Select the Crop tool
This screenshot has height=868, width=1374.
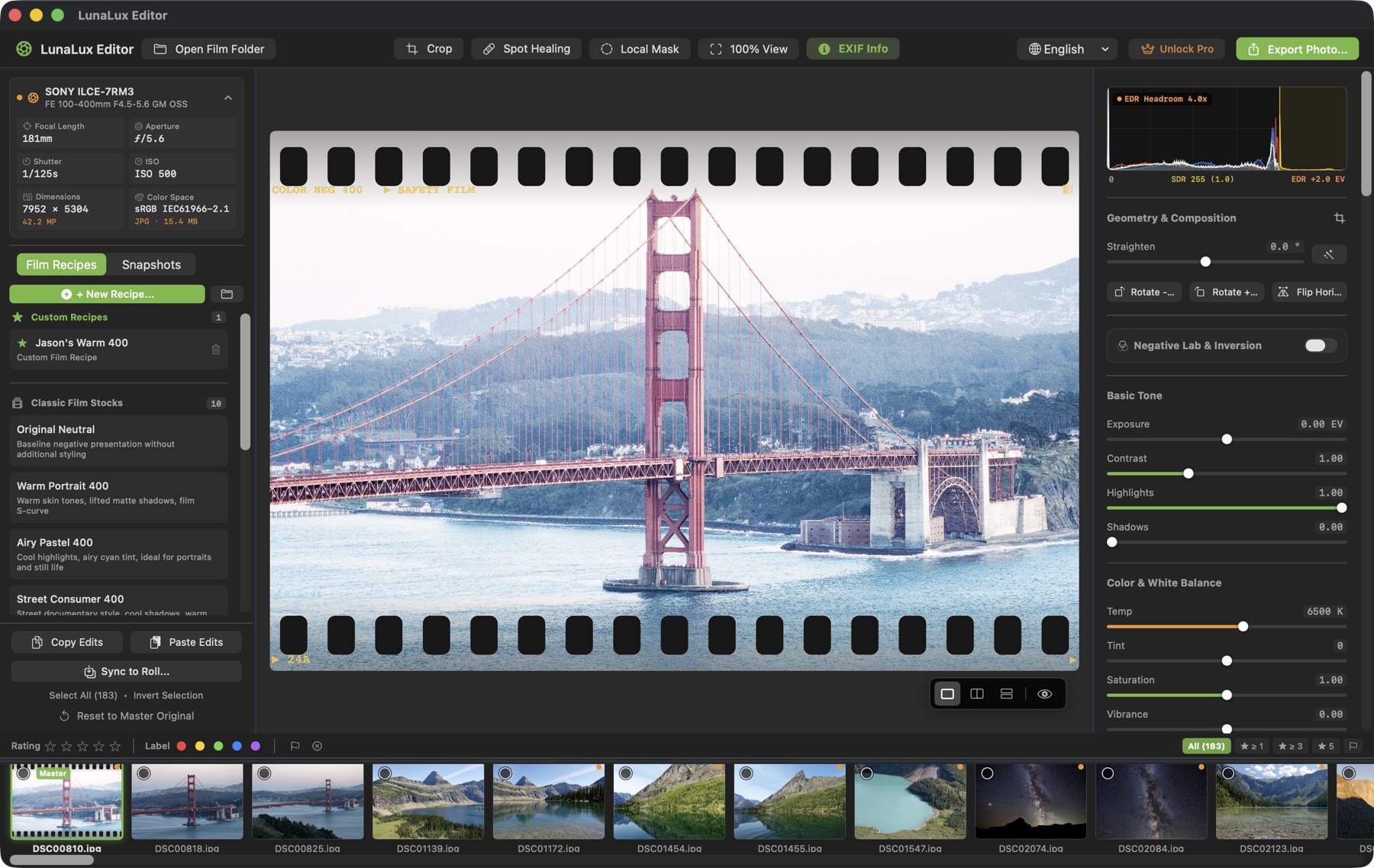[x=428, y=49]
